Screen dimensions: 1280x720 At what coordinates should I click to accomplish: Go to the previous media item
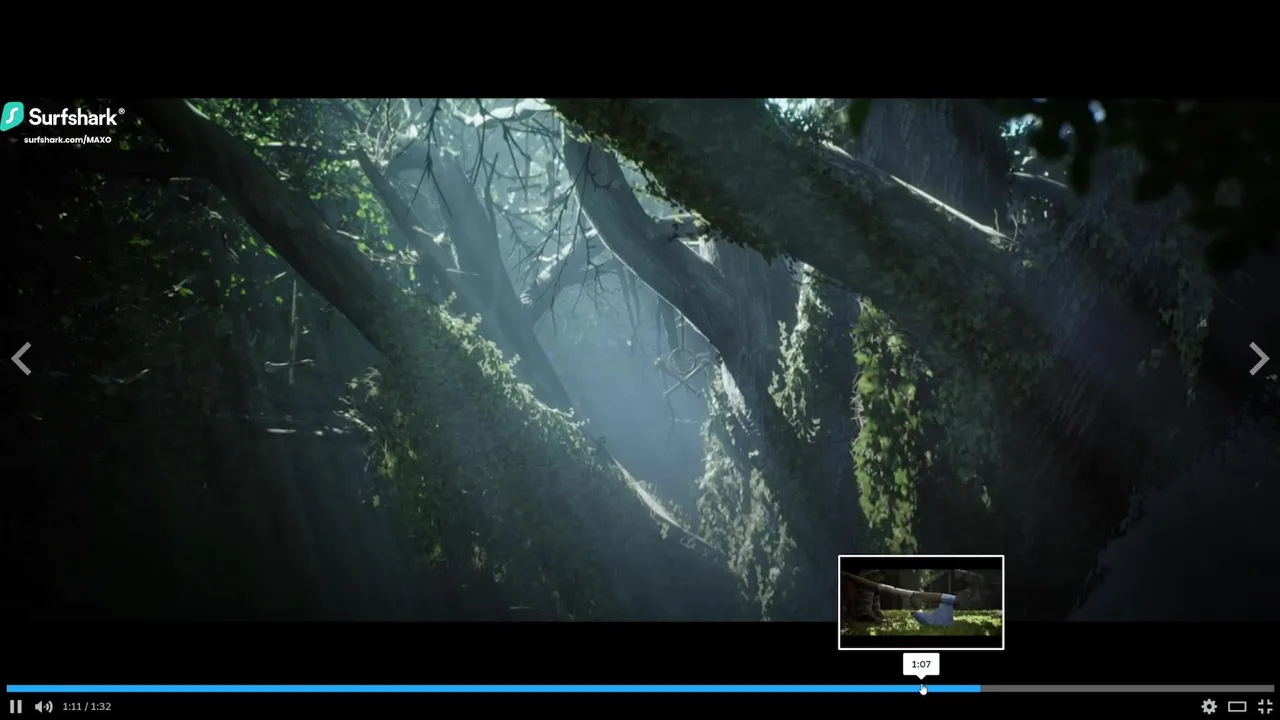pyautogui.click(x=21, y=358)
